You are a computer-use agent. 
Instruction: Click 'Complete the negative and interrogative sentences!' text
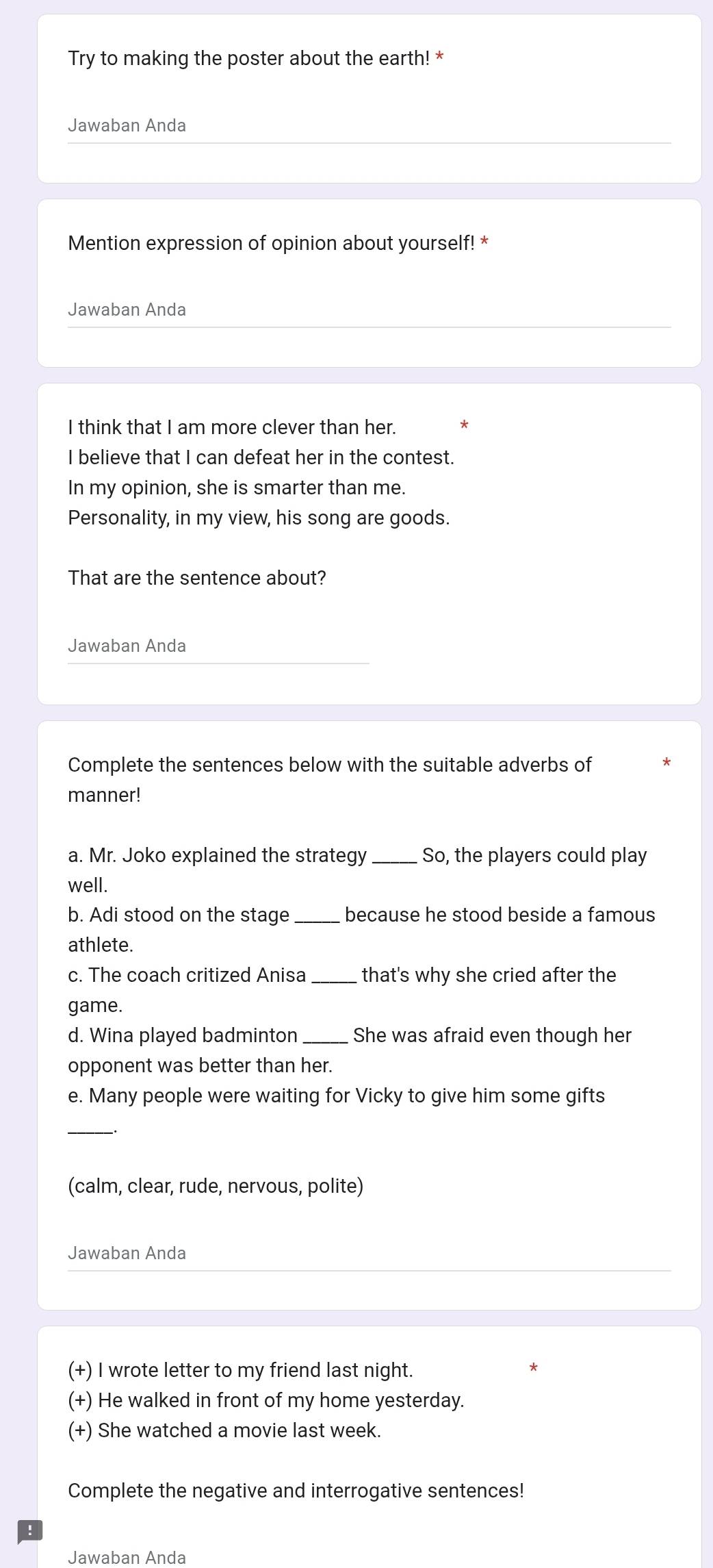click(296, 1491)
